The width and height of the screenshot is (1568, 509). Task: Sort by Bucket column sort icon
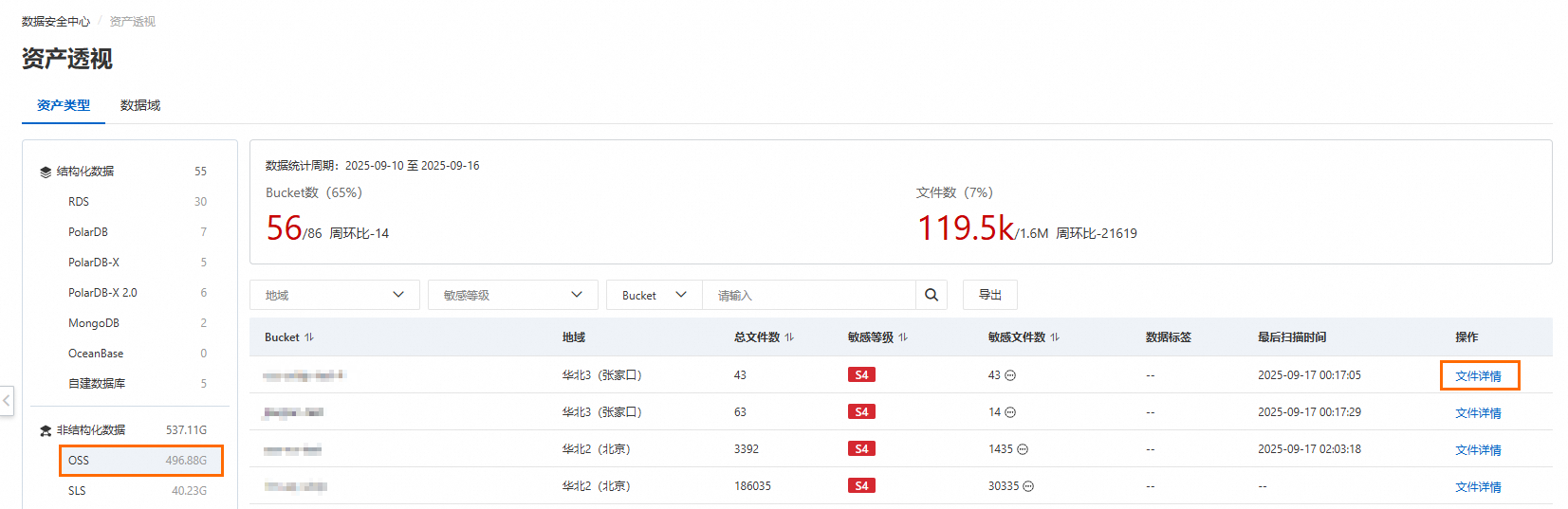(309, 337)
